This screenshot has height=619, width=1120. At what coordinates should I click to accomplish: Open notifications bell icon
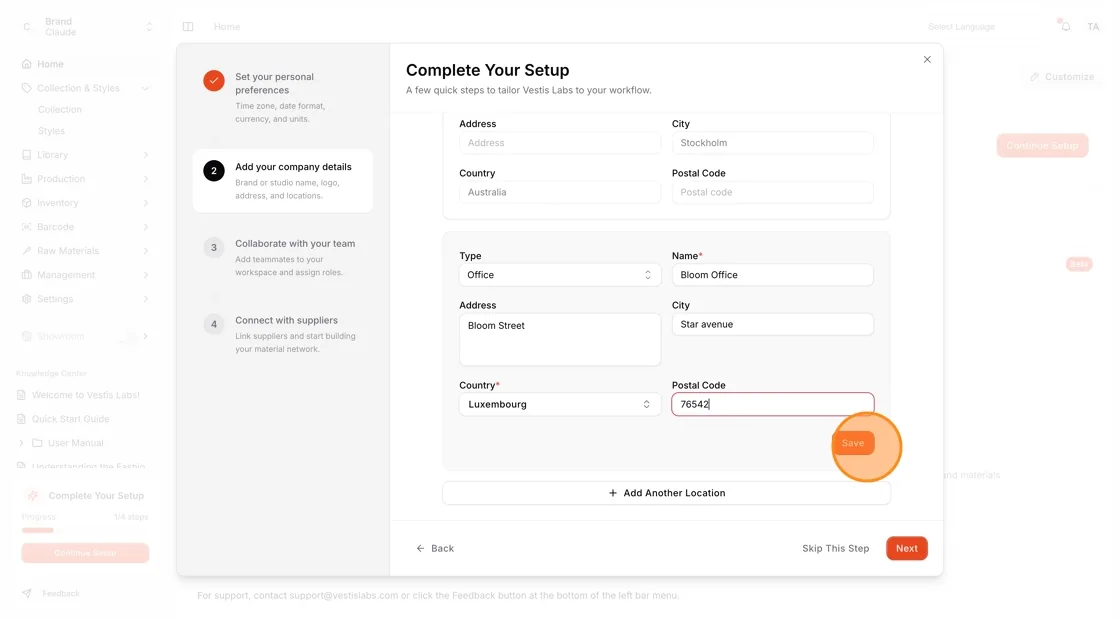(x=1065, y=26)
